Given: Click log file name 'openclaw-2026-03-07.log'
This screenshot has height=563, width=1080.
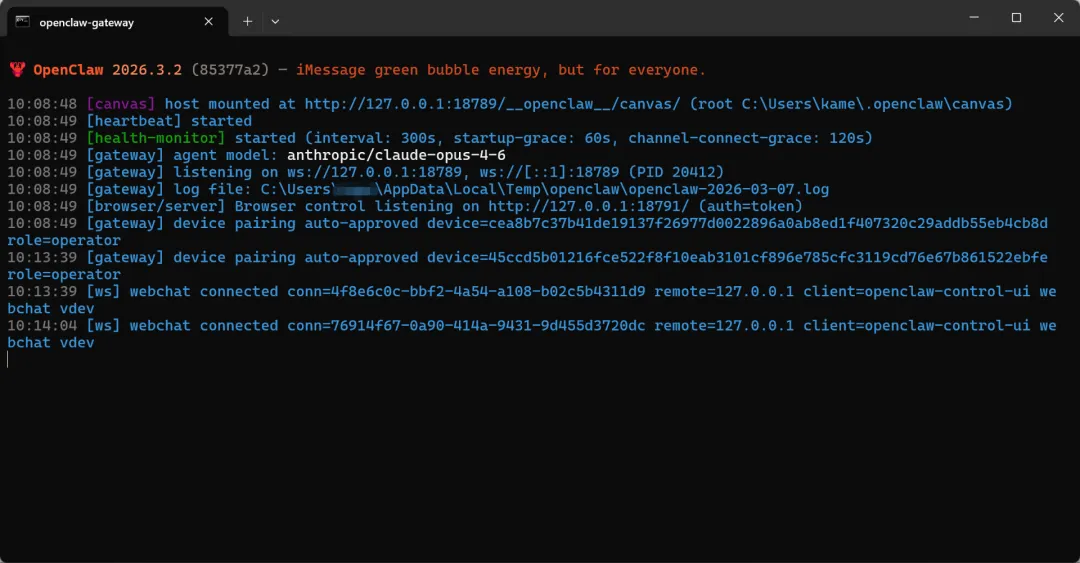Looking at the screenshot, I should pyautogui.click(x=729, y=190).
